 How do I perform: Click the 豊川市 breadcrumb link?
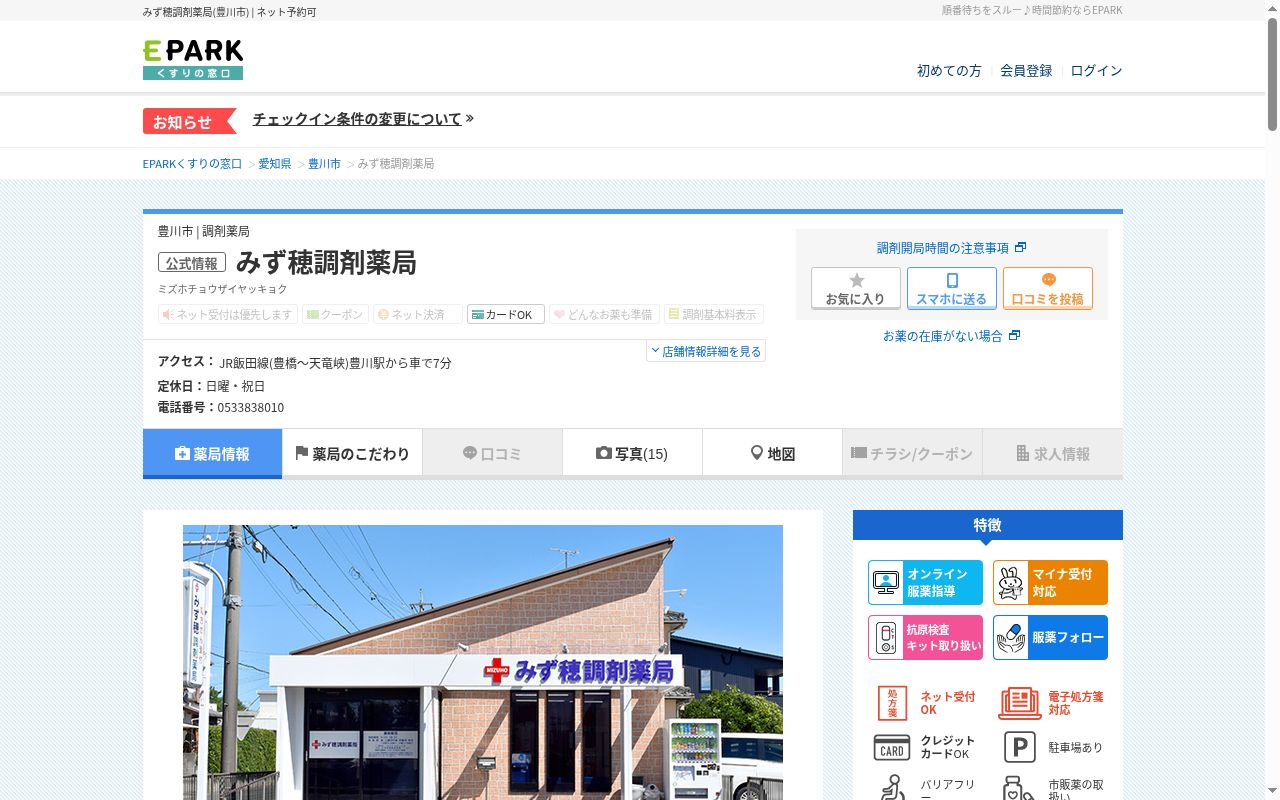tap(324, 163)
